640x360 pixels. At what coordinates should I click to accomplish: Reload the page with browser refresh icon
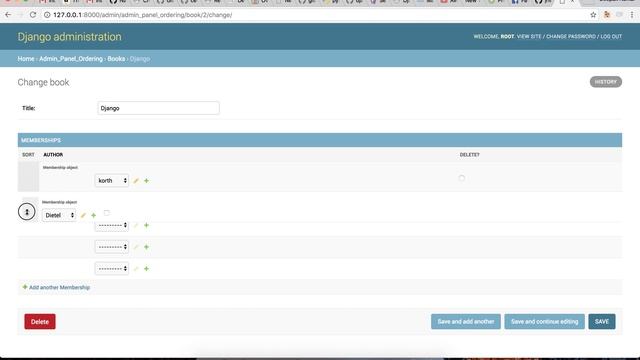click(33, 15)
